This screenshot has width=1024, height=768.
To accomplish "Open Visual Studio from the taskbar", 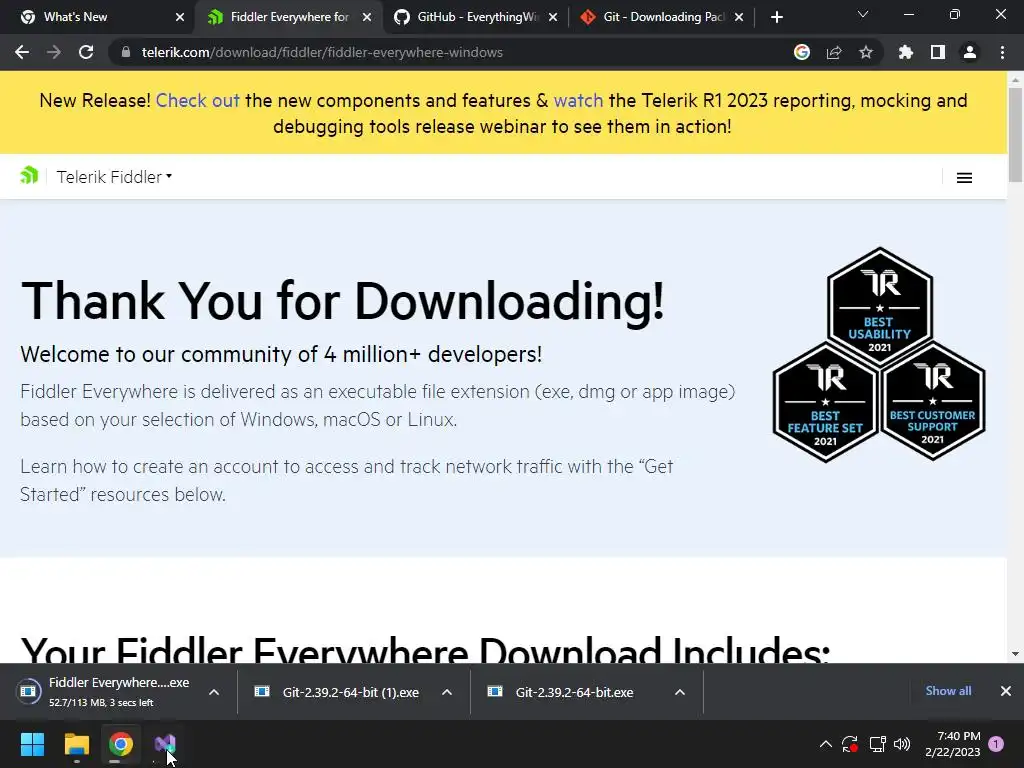I will tap(165, 744).
